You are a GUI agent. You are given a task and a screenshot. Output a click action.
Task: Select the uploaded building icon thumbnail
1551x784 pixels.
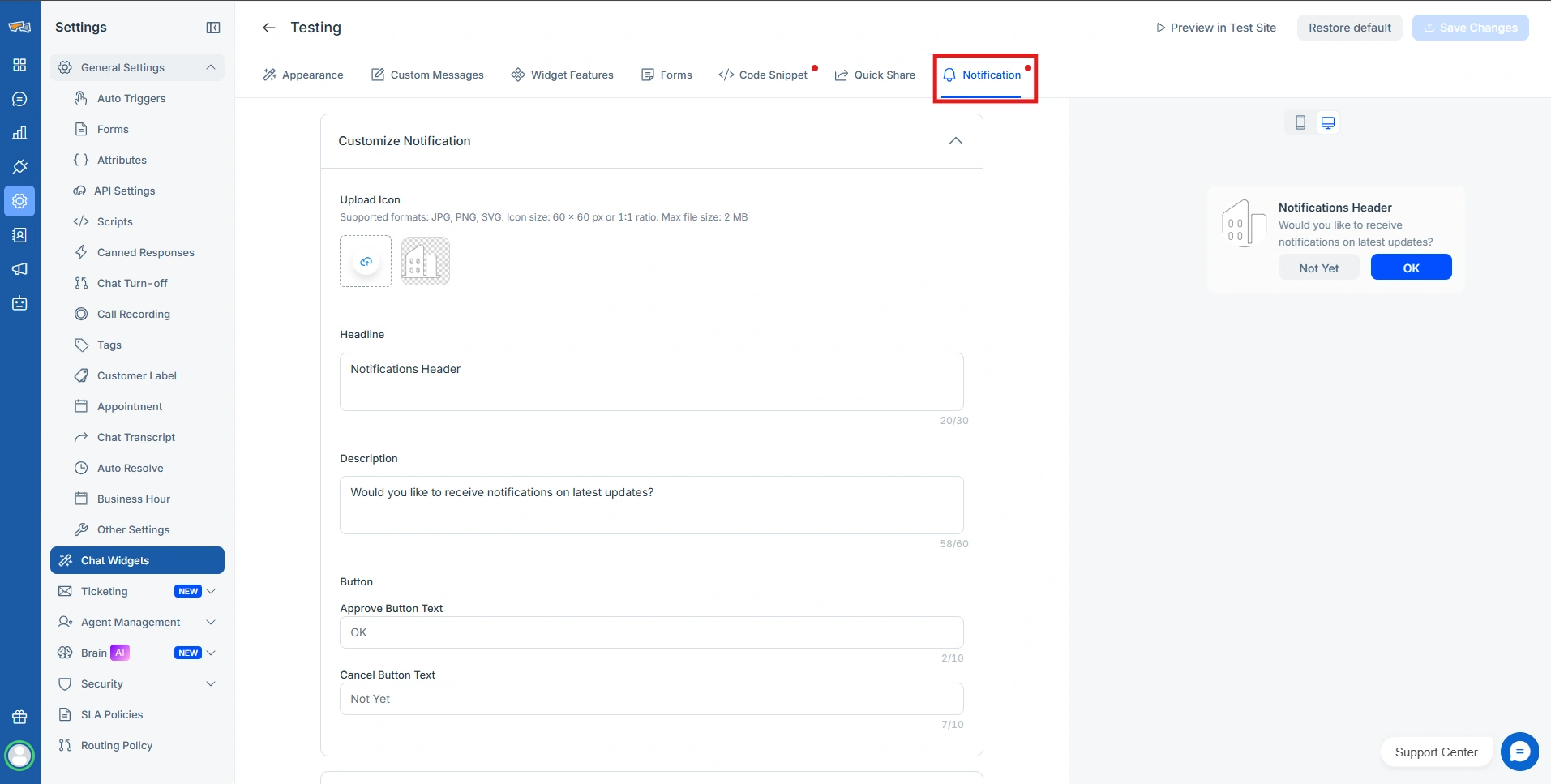426,261
